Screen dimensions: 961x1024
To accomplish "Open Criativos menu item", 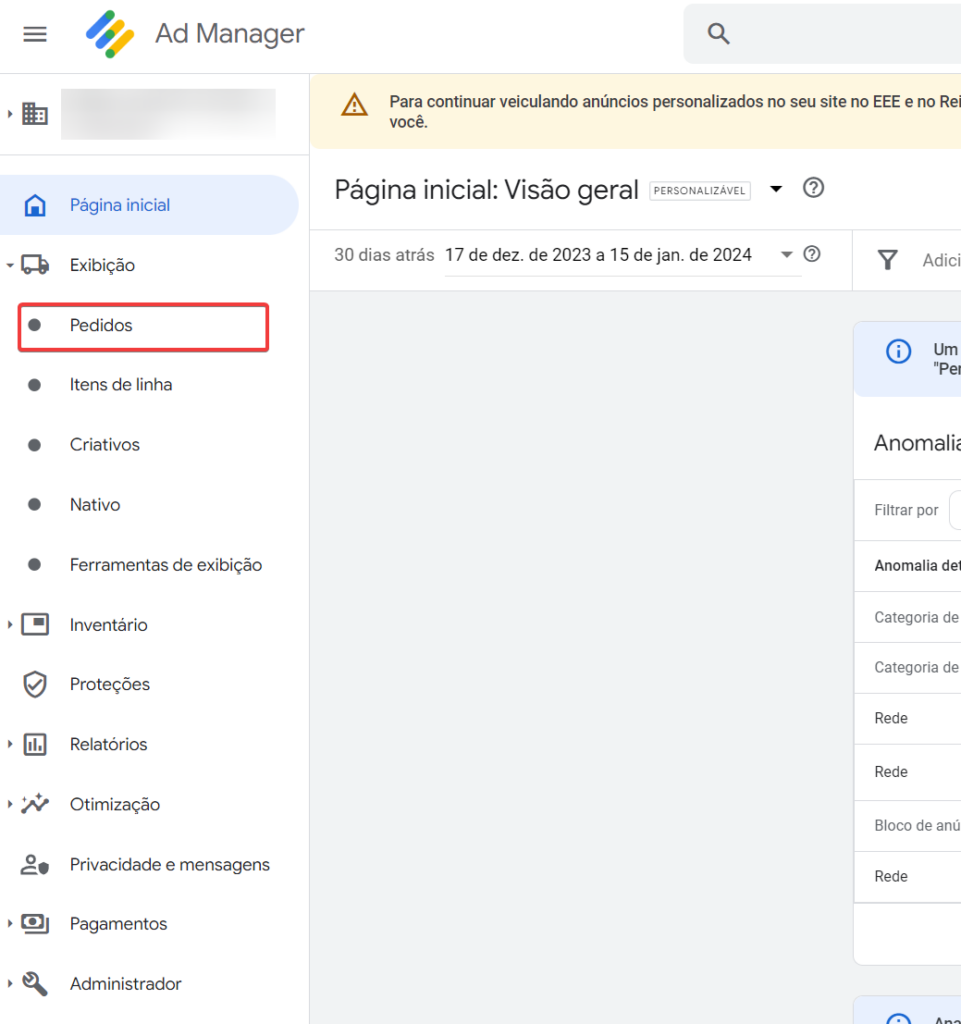I will (x=104, y=445).
